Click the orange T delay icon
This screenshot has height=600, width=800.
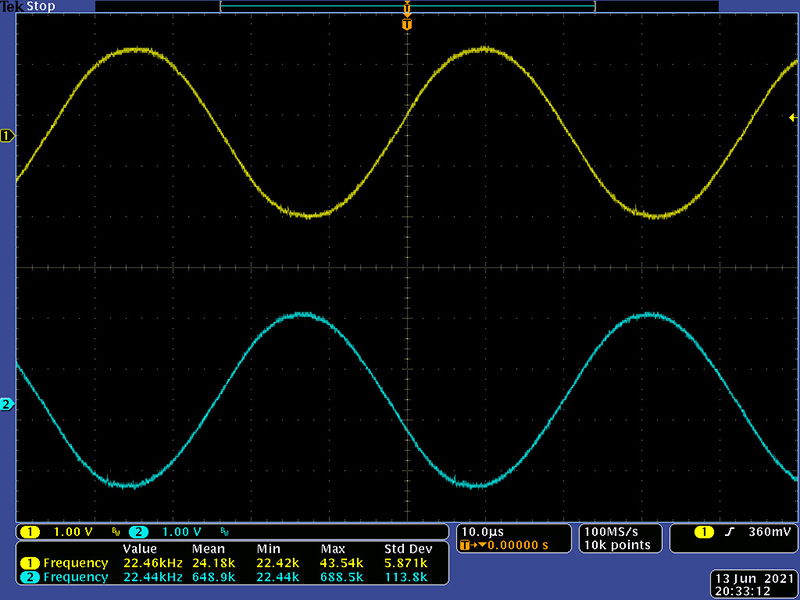point(468,545)
